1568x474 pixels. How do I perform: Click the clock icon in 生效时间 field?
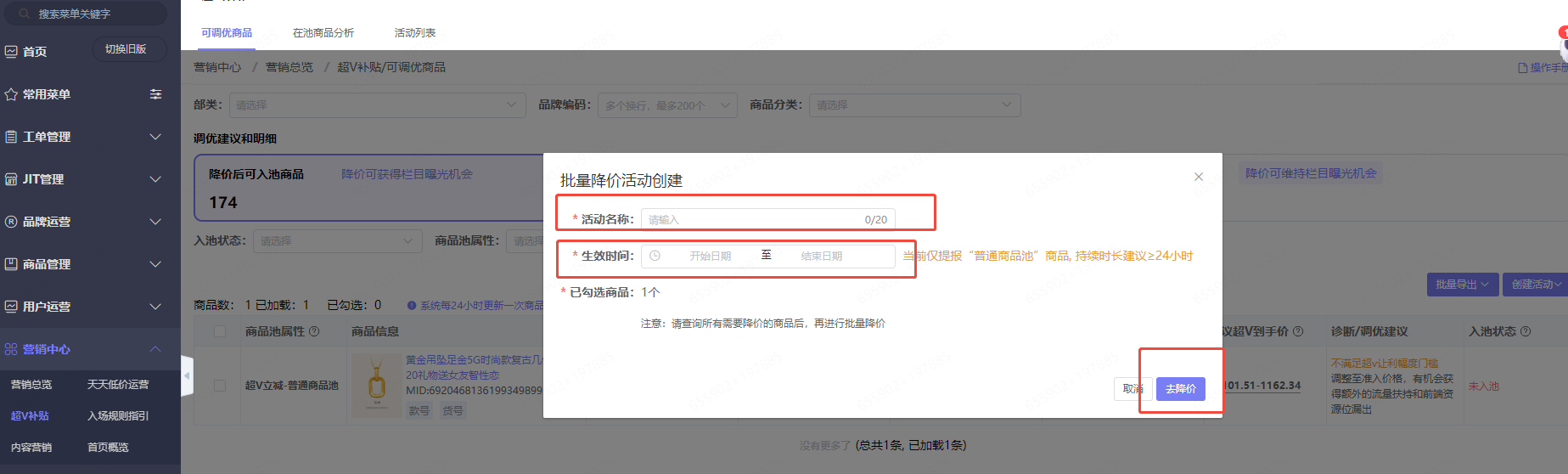click(x=655, y=256)
